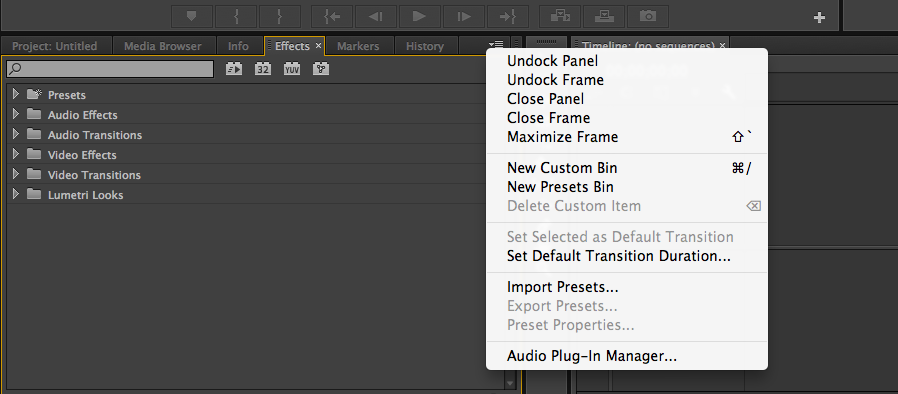Screen dimensions: 898x394
Task: Toggle the YUV effects filter
Action: click(292, 69)
